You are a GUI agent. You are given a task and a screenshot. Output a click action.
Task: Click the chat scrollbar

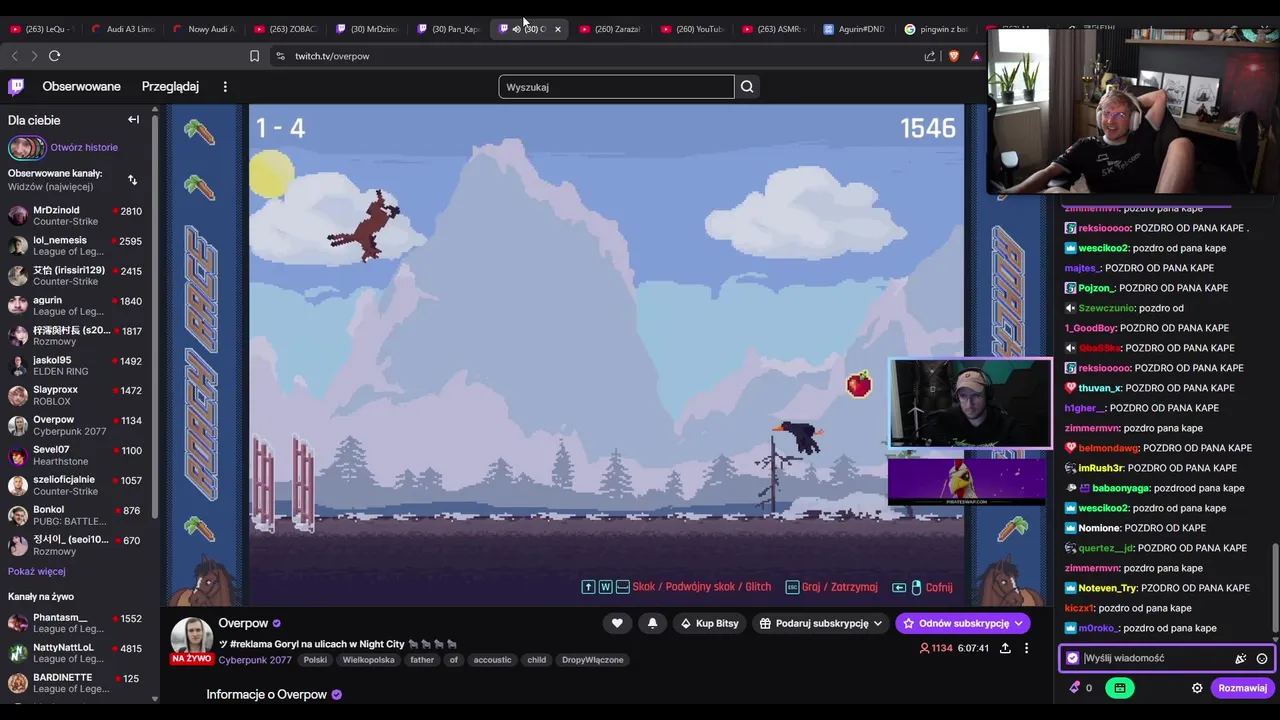(1275, 590)
